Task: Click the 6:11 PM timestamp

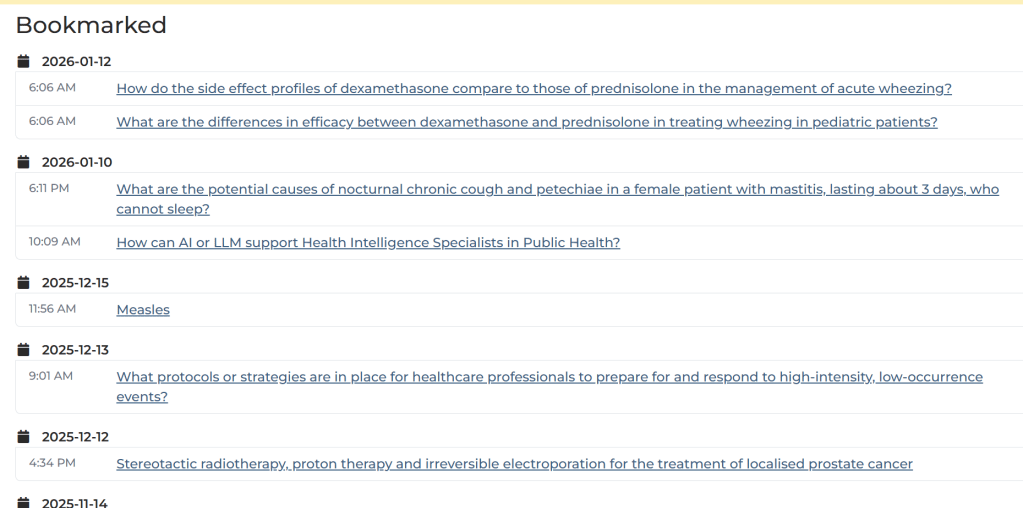Action: (x=49, y=188)
